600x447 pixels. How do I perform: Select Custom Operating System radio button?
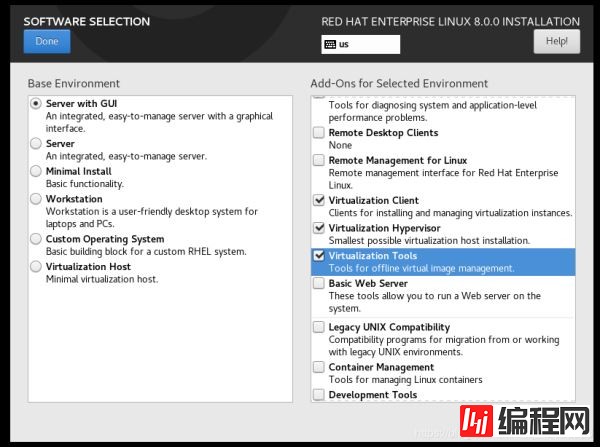coord(37,239)
